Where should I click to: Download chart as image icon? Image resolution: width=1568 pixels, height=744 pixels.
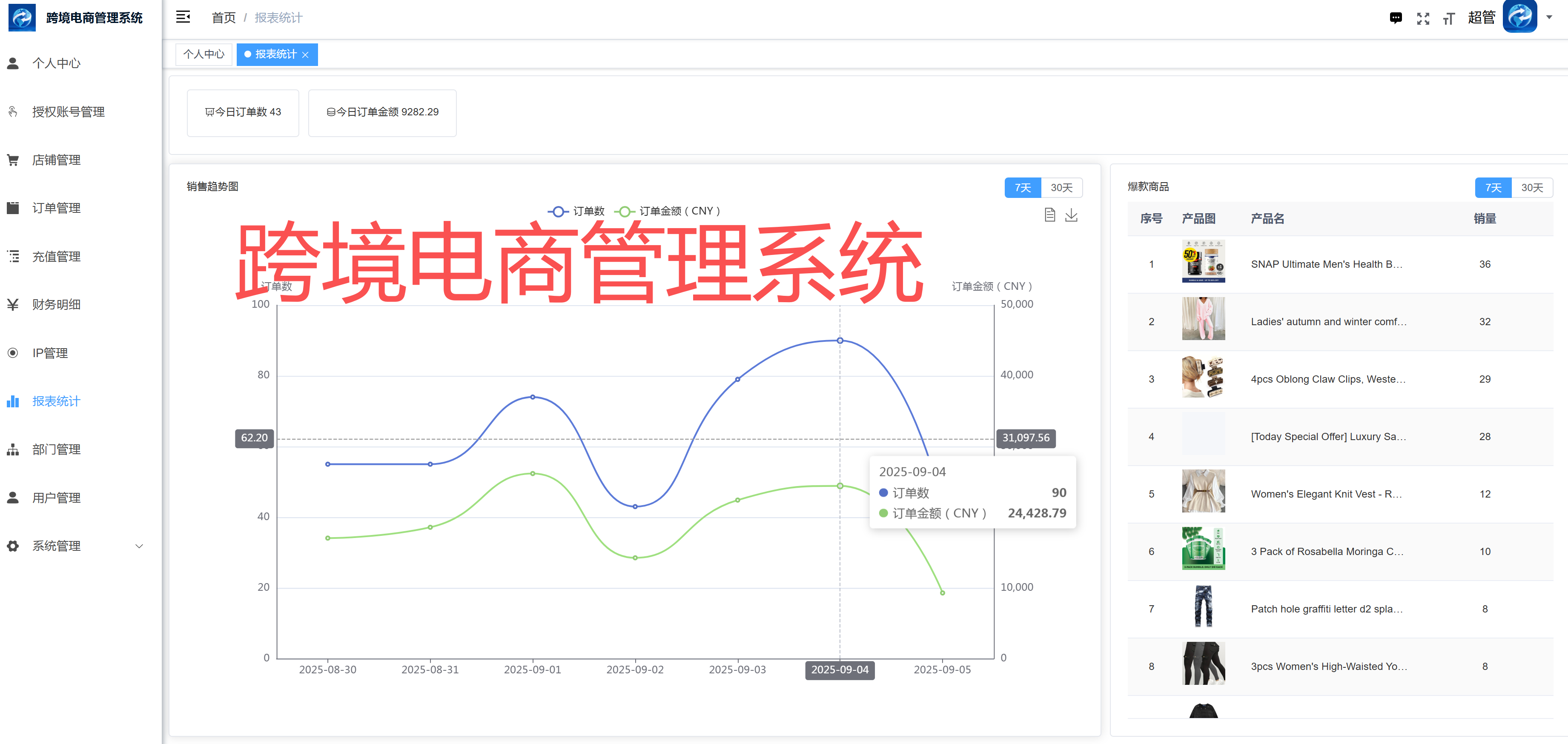click(1071, 215)
